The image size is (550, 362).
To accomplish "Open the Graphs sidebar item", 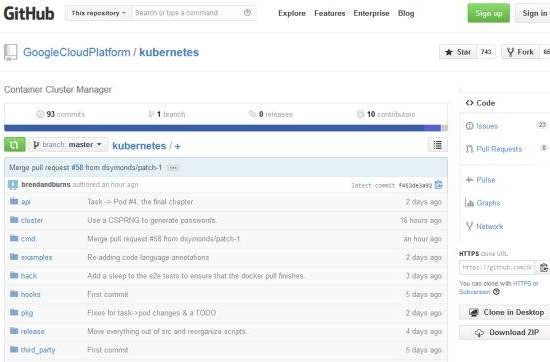I will pyautogui.click(x=483, y=203).
